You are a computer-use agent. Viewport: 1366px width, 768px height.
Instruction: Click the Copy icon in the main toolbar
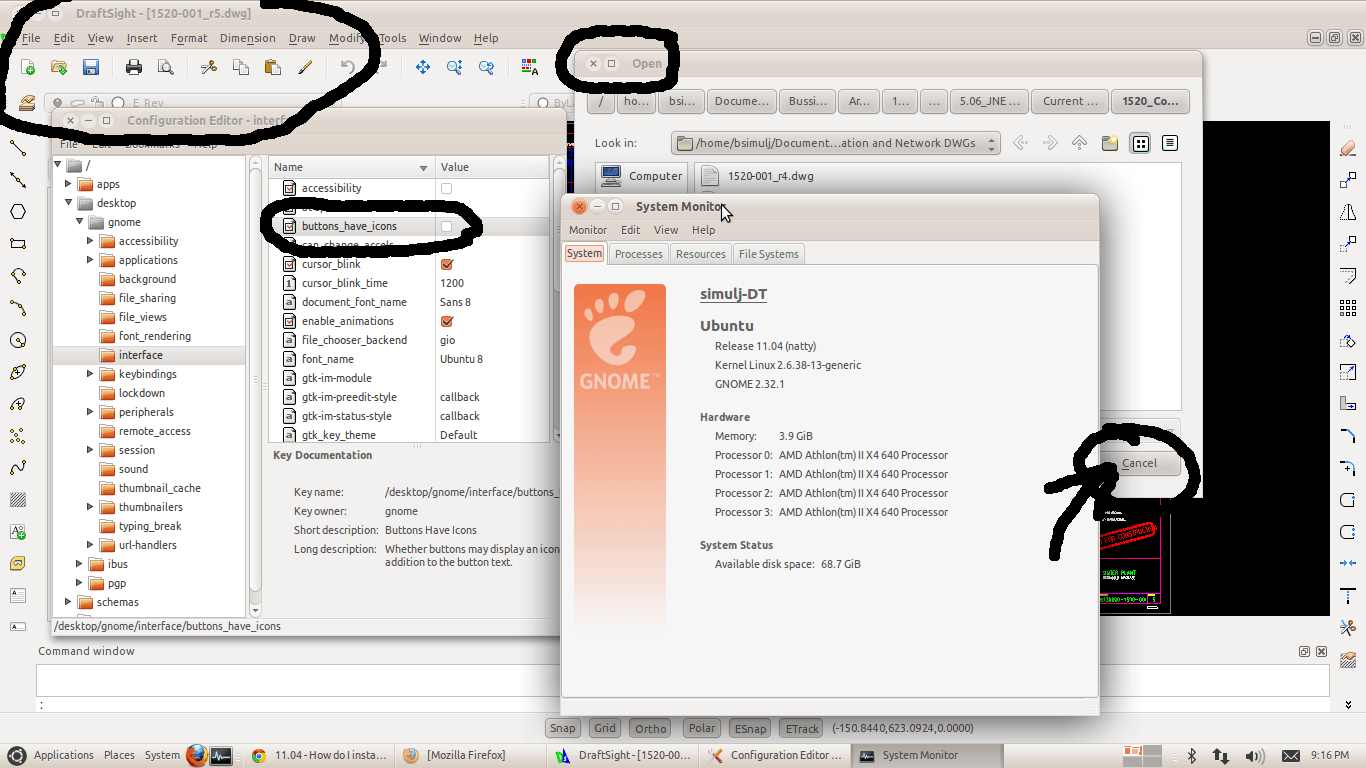(240, 67)
